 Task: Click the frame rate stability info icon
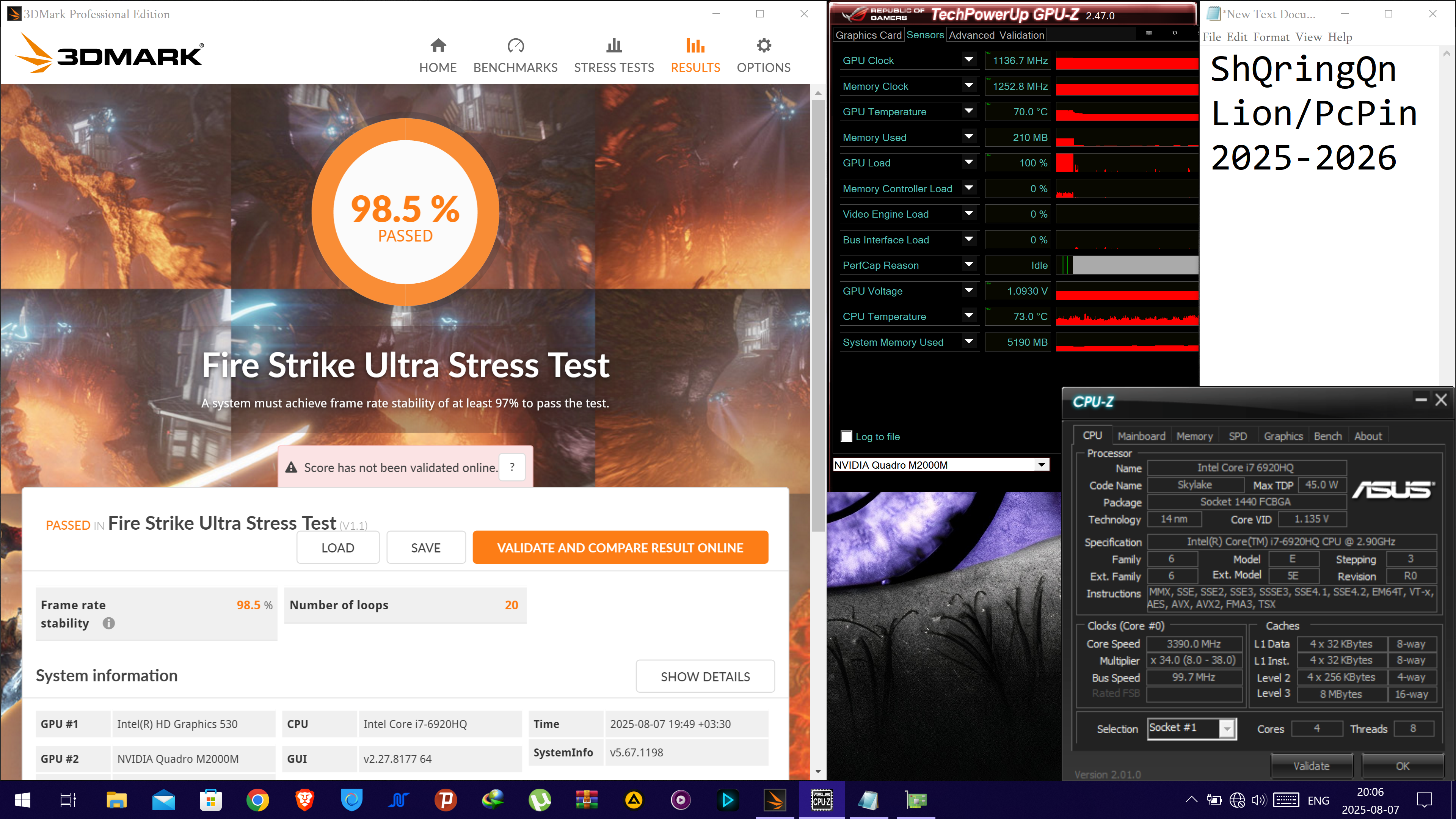click(x=108, y=623)
